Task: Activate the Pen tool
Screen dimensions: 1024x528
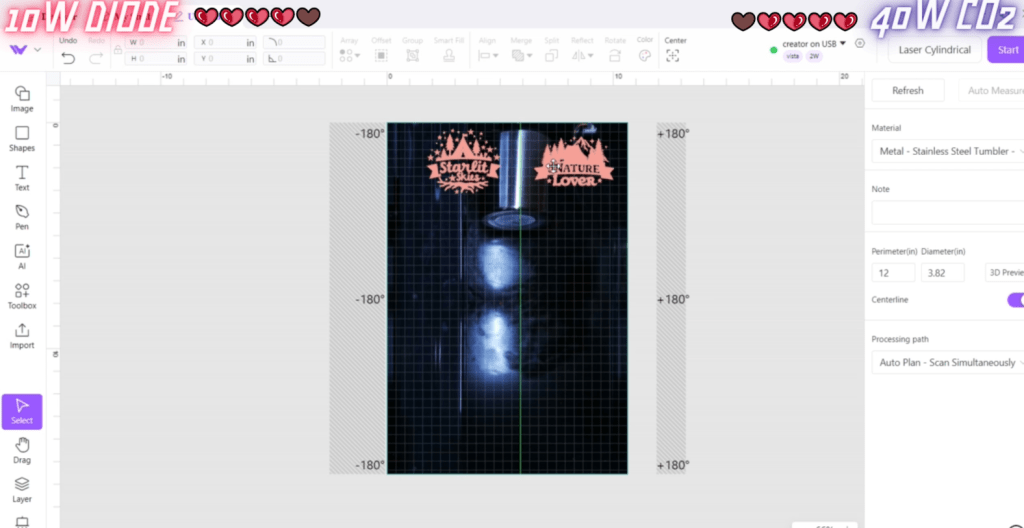Action: [22, 216]
